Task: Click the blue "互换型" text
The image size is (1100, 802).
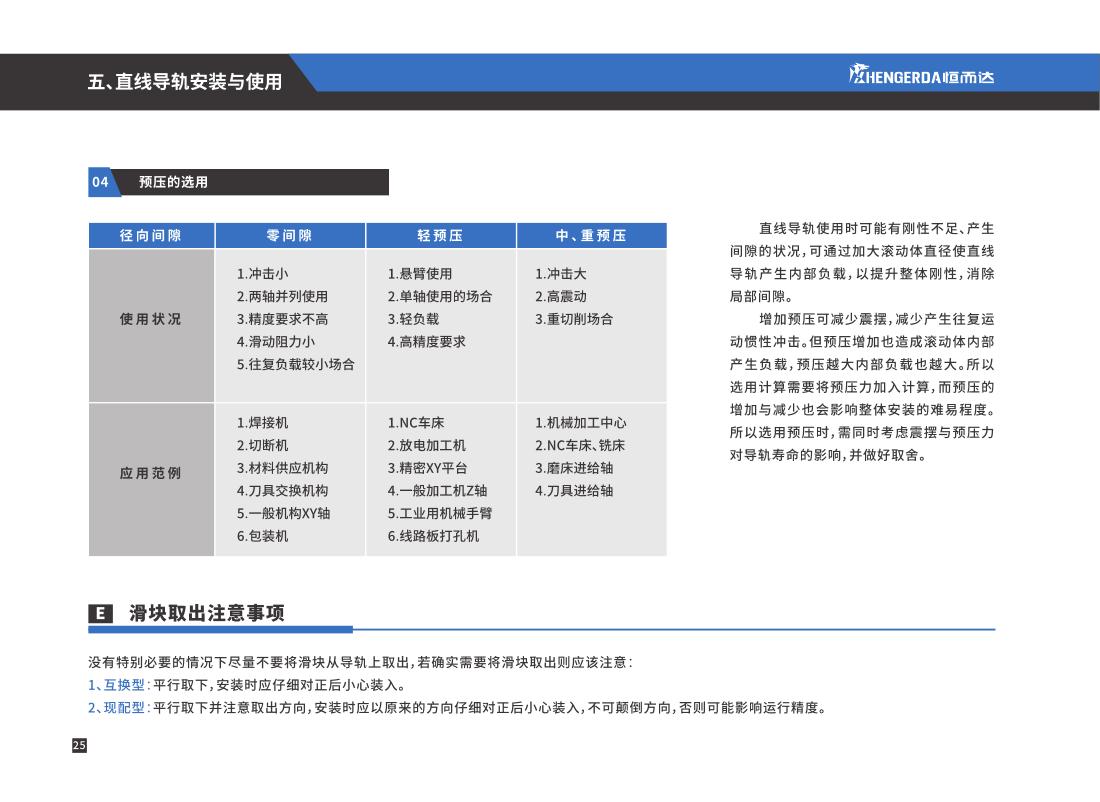Action: 124,686
